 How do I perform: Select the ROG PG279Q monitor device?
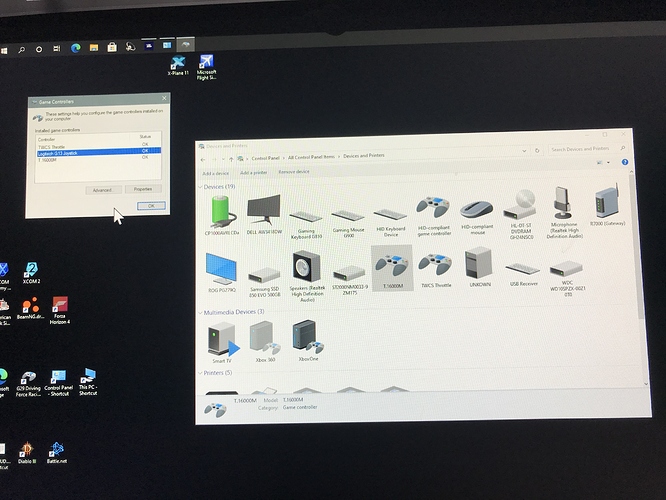[222, 273]
